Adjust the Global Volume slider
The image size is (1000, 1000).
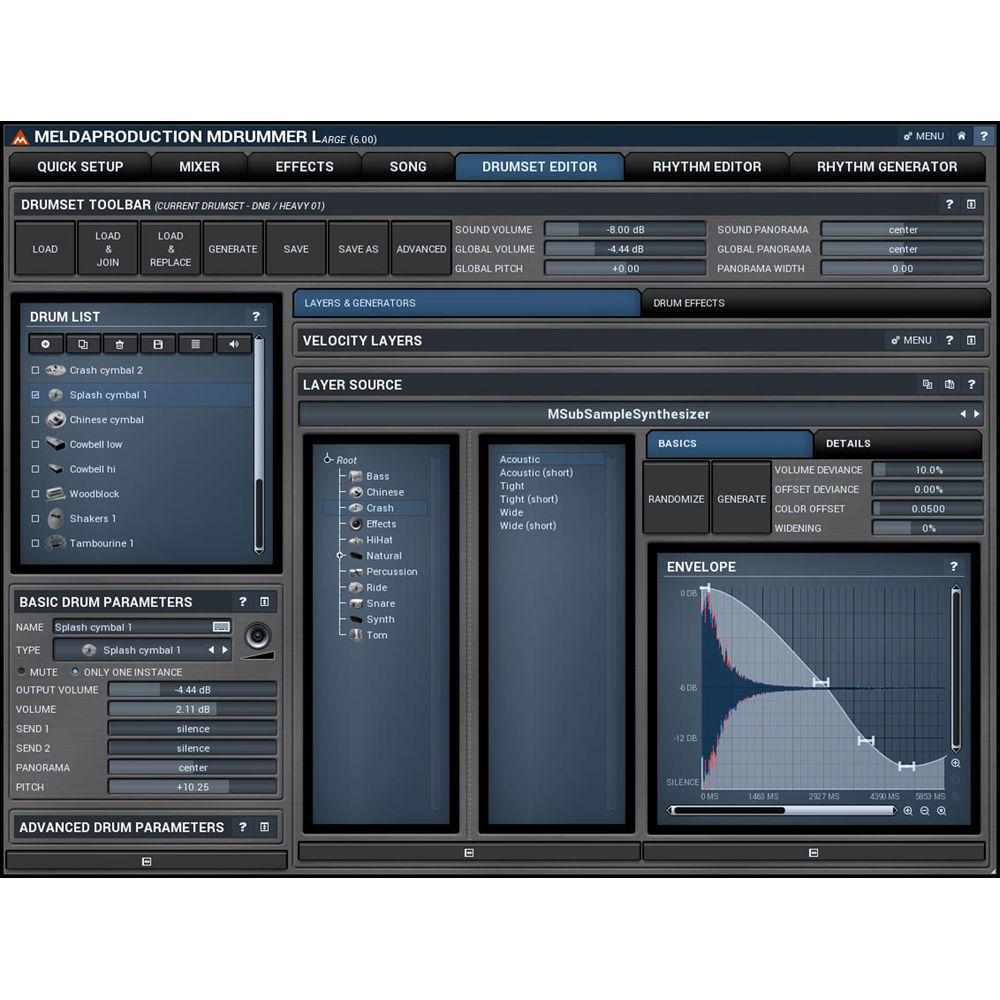click(626, 249)
